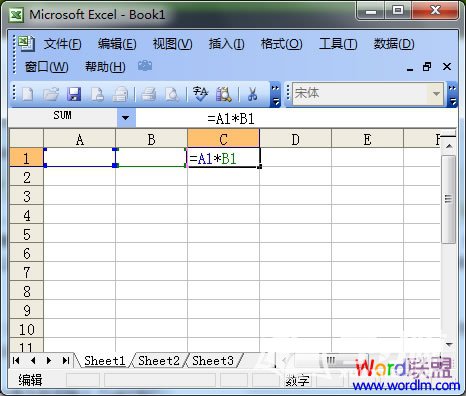466x396 pixels.
Task: Open the 帮助(H) menu
Action: tap(105, 67)
